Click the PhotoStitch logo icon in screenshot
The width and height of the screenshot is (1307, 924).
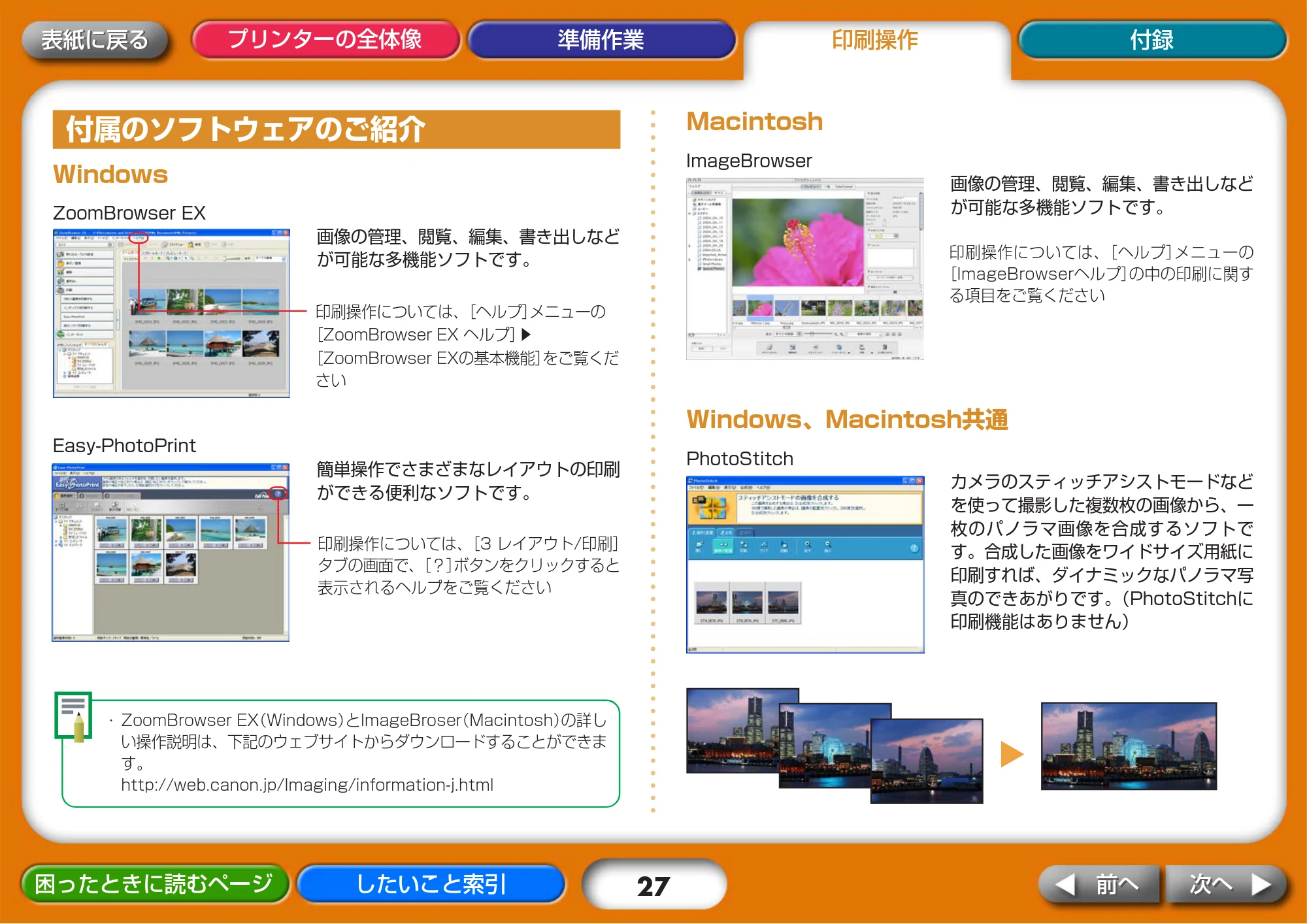coord(710,508)
